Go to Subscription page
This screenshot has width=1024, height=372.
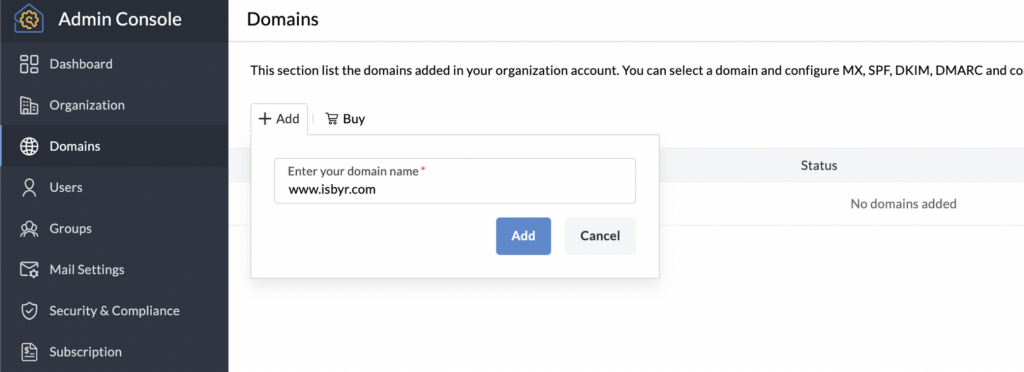pos(114,352)
